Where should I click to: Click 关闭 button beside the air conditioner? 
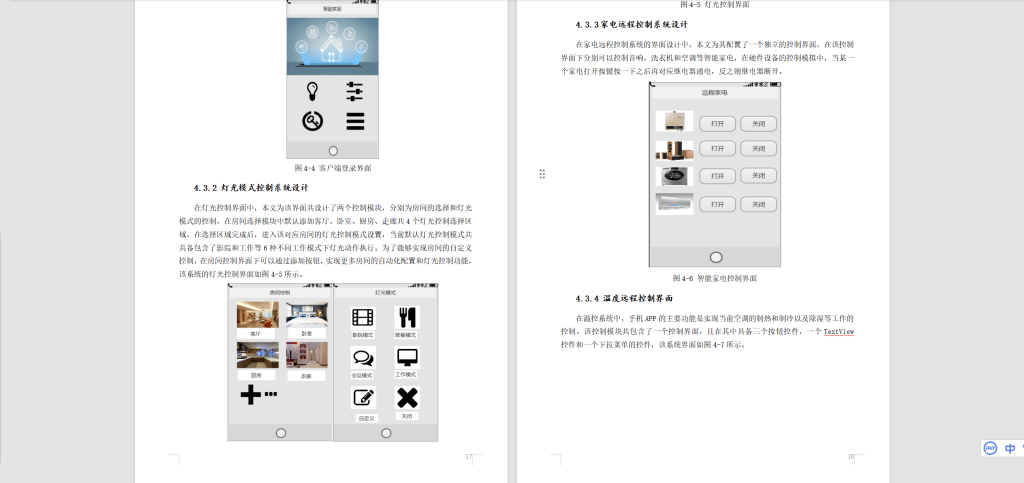click(x=758, y=204)
